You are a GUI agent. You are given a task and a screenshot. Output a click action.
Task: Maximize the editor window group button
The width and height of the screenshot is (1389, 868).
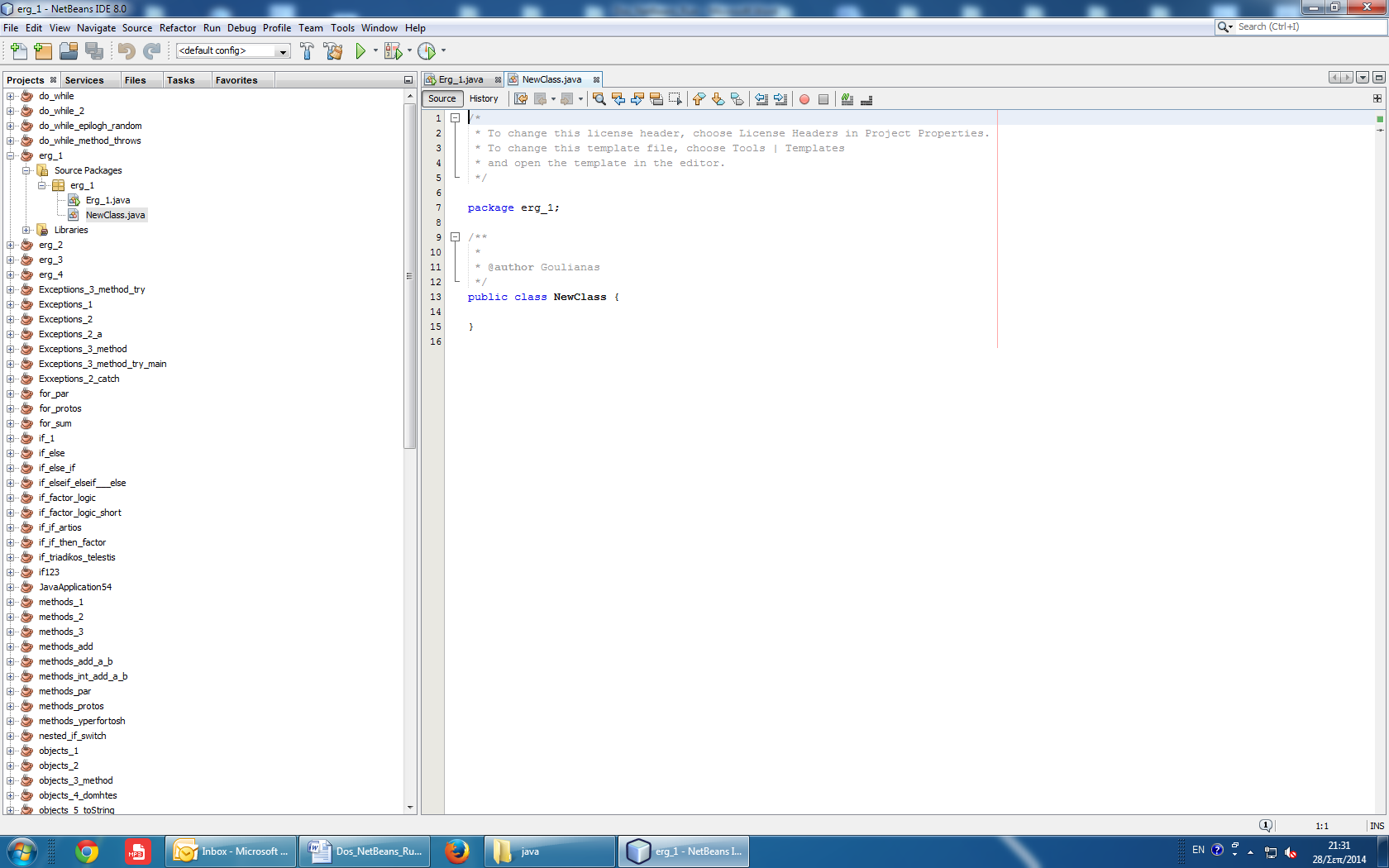pos(1378,78)
